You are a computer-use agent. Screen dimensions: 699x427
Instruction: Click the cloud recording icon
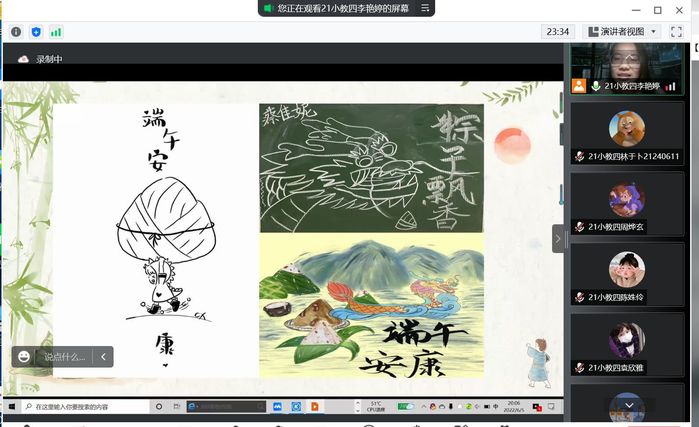coord(23,59)
